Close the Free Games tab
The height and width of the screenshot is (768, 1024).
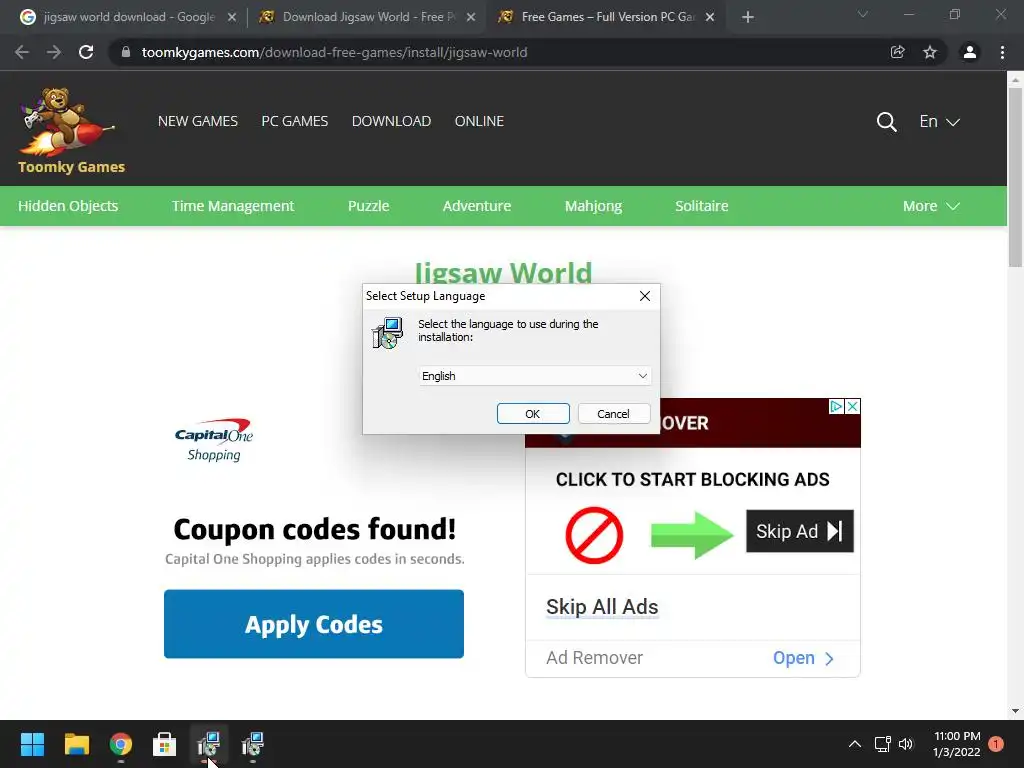[710, 17]
